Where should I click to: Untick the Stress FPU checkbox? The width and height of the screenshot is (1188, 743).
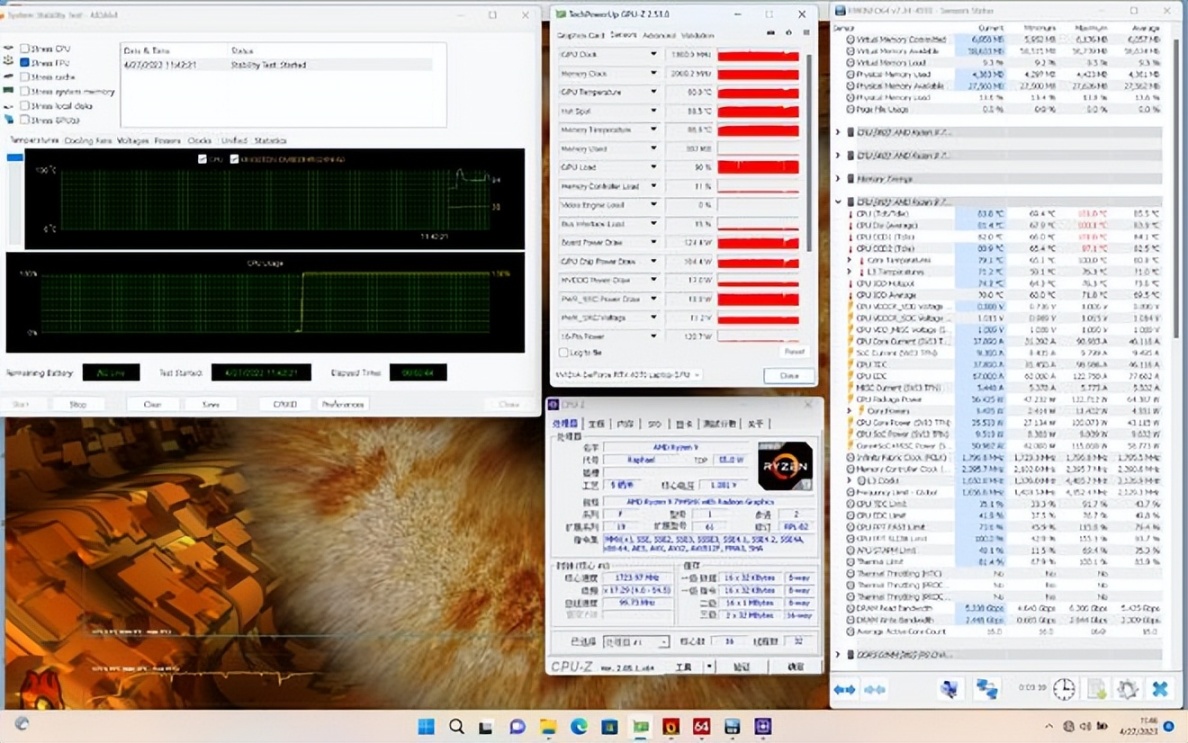25,63
